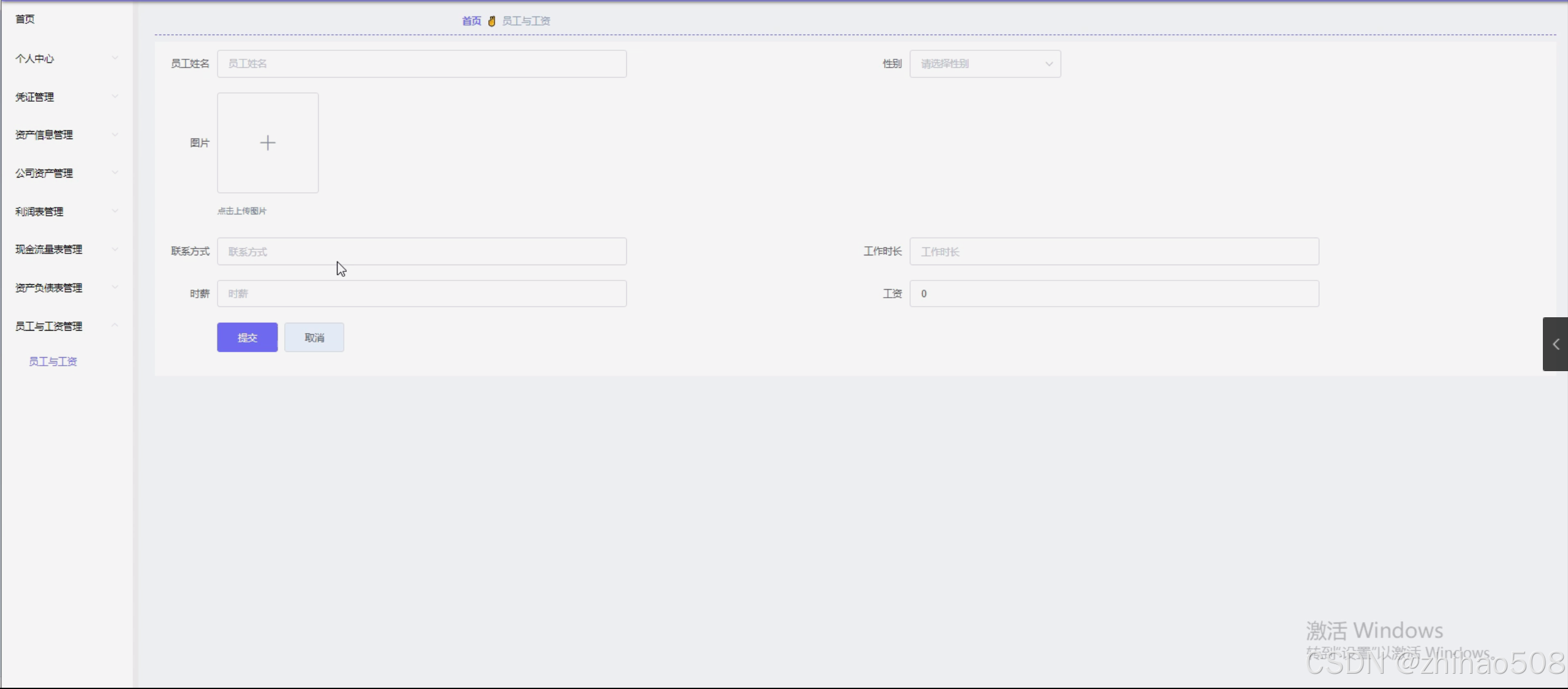Focus the 联系方式 input field

click(x=422, y=252)
